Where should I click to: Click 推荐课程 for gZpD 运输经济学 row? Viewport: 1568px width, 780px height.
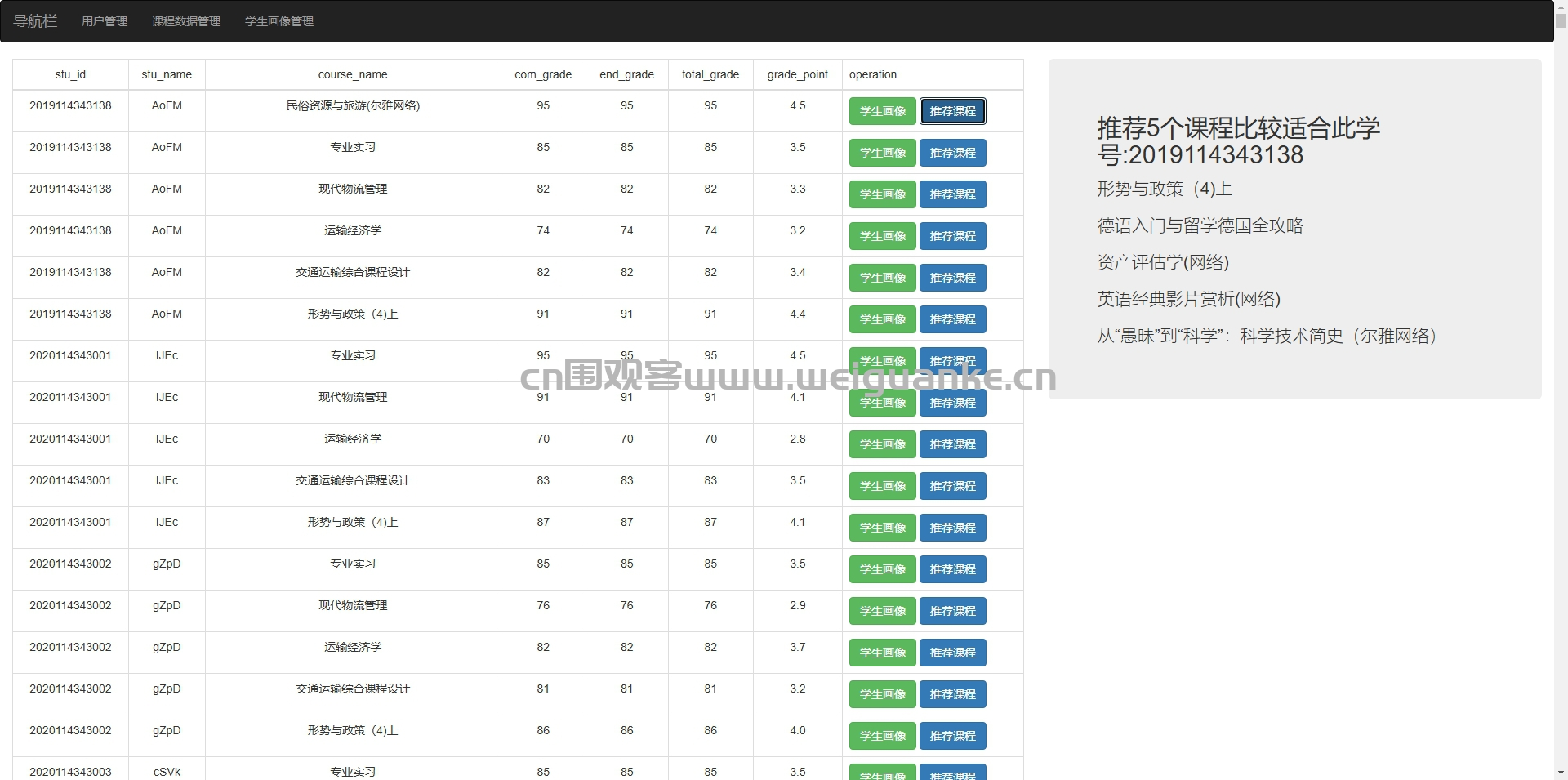(x=953, y=653)
